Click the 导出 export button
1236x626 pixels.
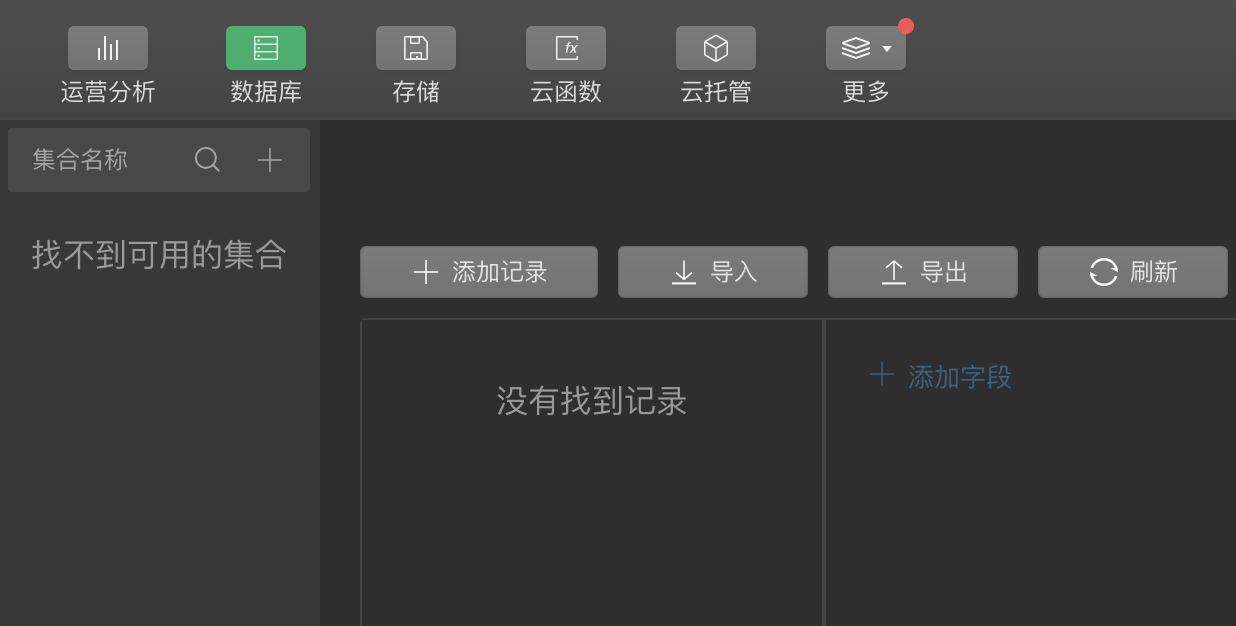tap(923, 272)
